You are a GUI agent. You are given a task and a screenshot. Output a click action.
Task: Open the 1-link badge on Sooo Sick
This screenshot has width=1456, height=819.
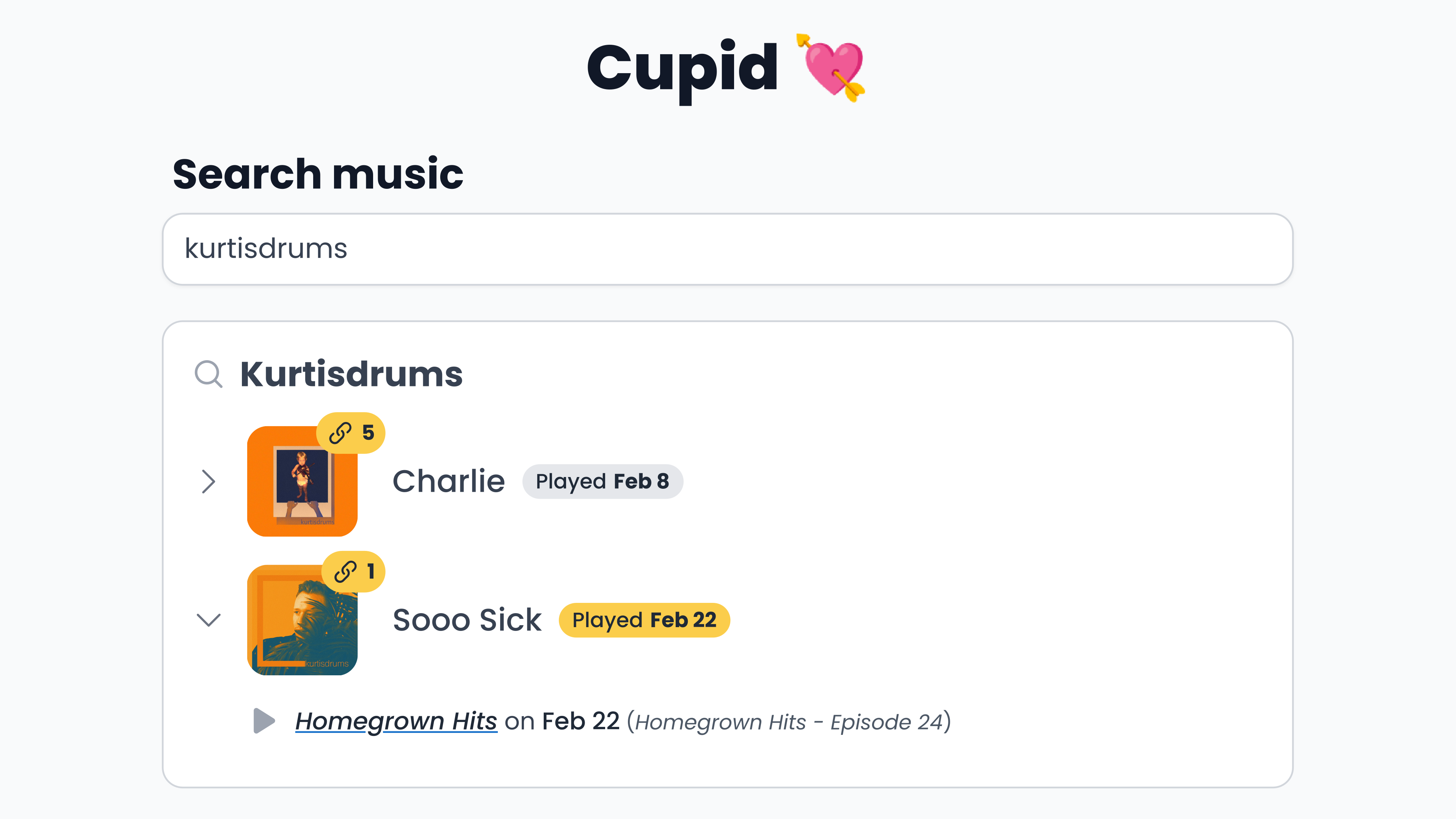click(353, 571)
